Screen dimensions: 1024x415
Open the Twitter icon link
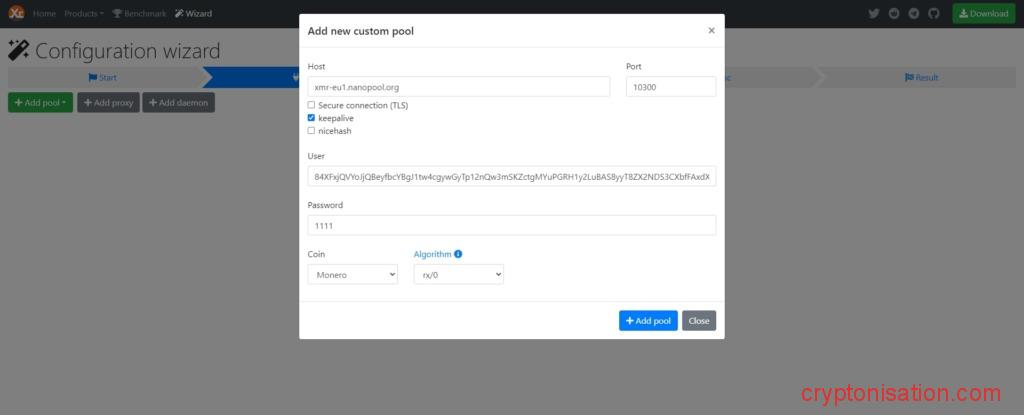click(874, 14)
